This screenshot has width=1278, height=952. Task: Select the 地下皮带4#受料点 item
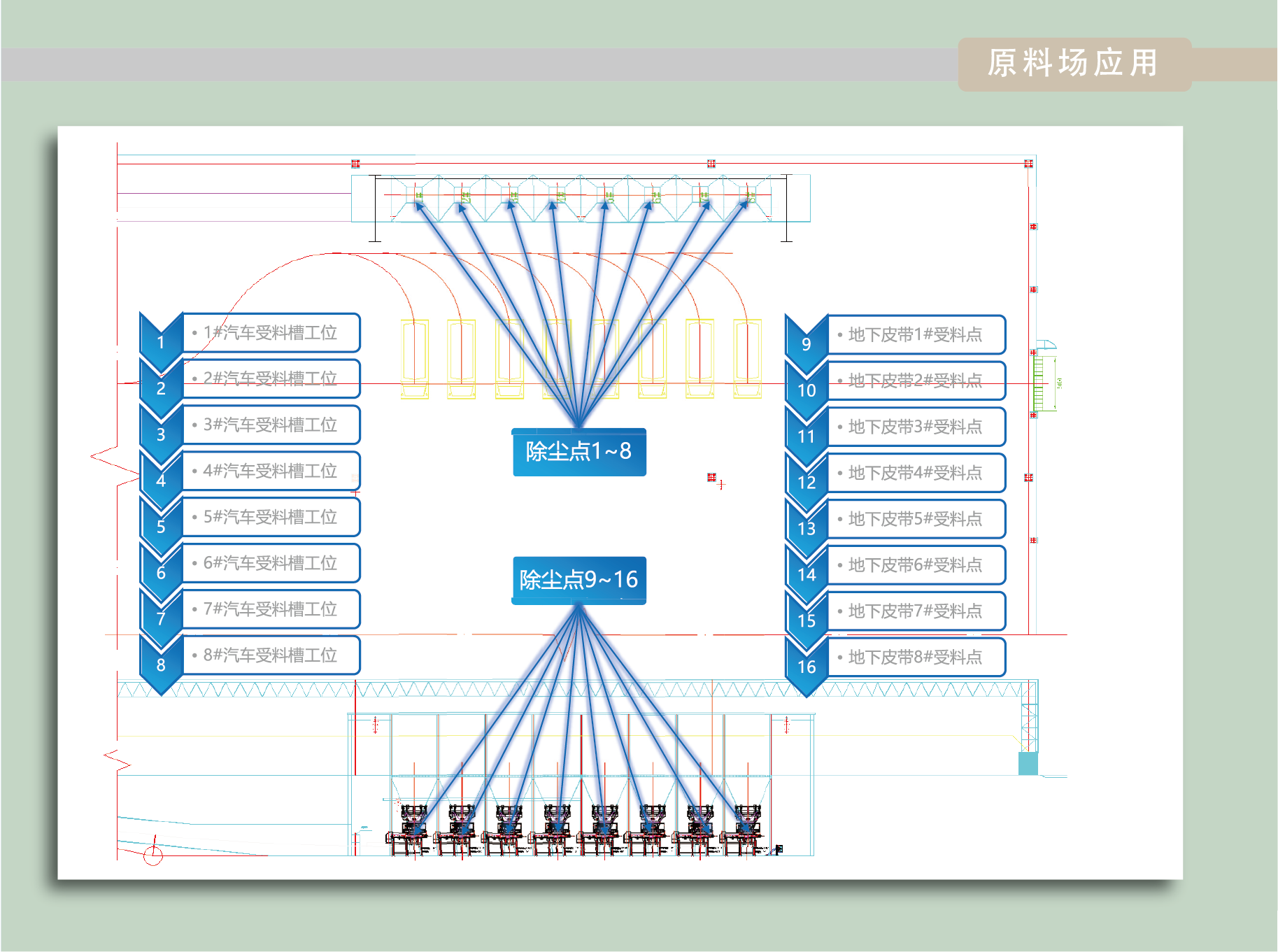(x=917, y=473)
